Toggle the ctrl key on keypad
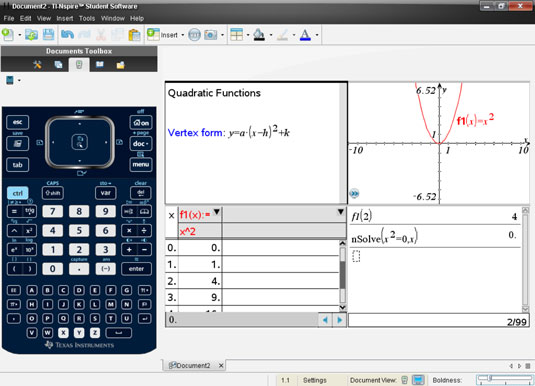This screenshot has height=386, width=535. click(17, 193)
